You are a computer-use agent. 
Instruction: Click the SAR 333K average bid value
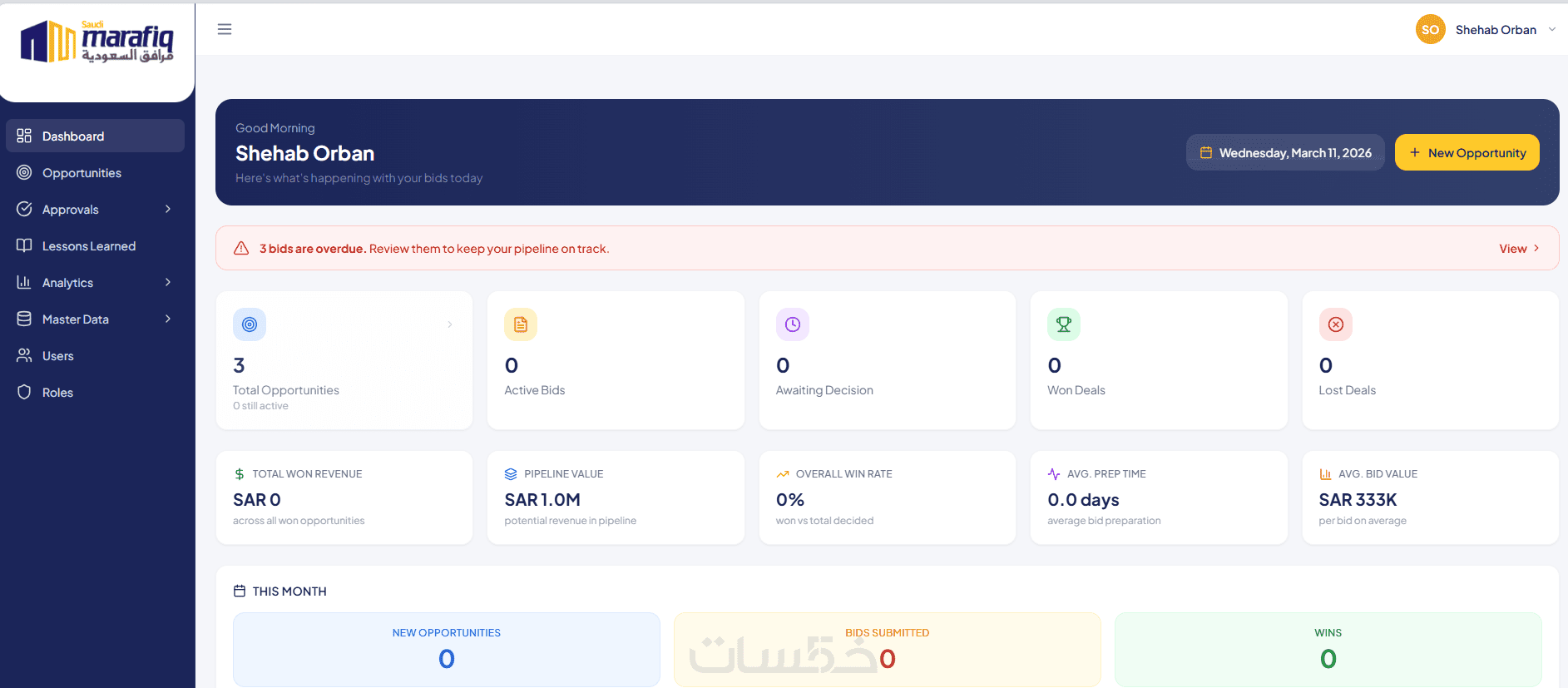(1358, 500)
